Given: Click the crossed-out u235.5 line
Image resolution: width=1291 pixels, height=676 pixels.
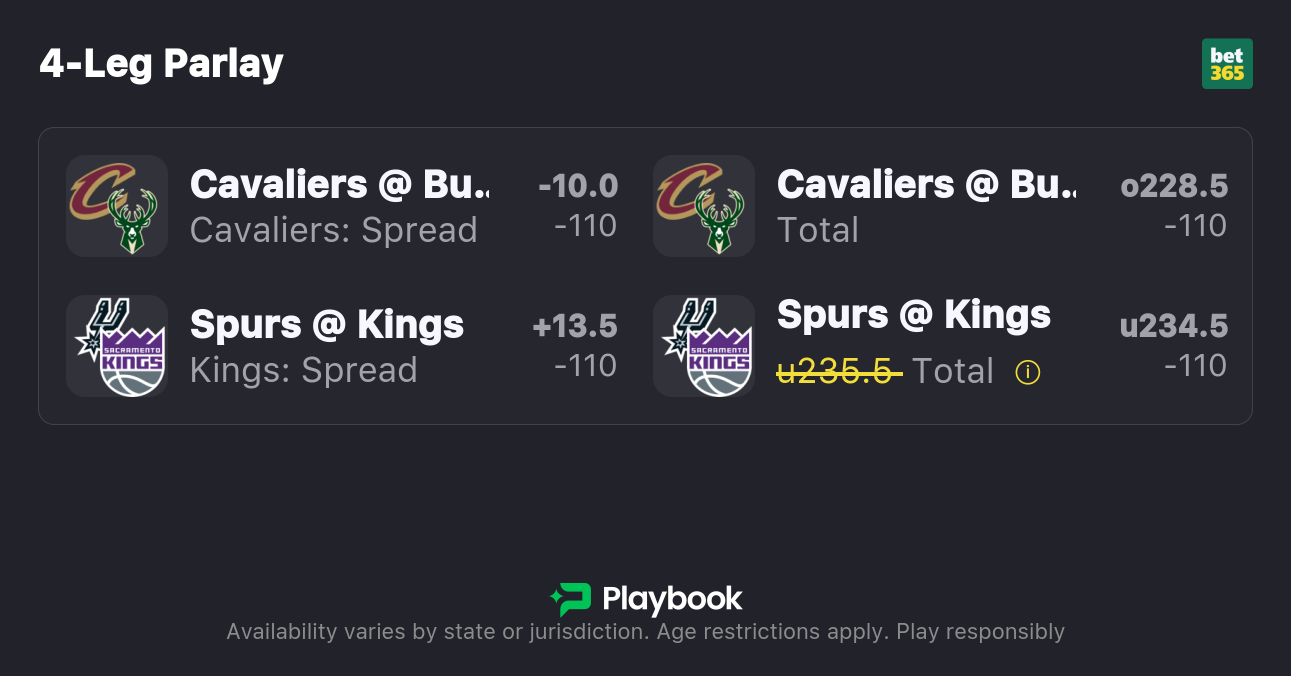Looking at the screenshot, I should point(838,372).
